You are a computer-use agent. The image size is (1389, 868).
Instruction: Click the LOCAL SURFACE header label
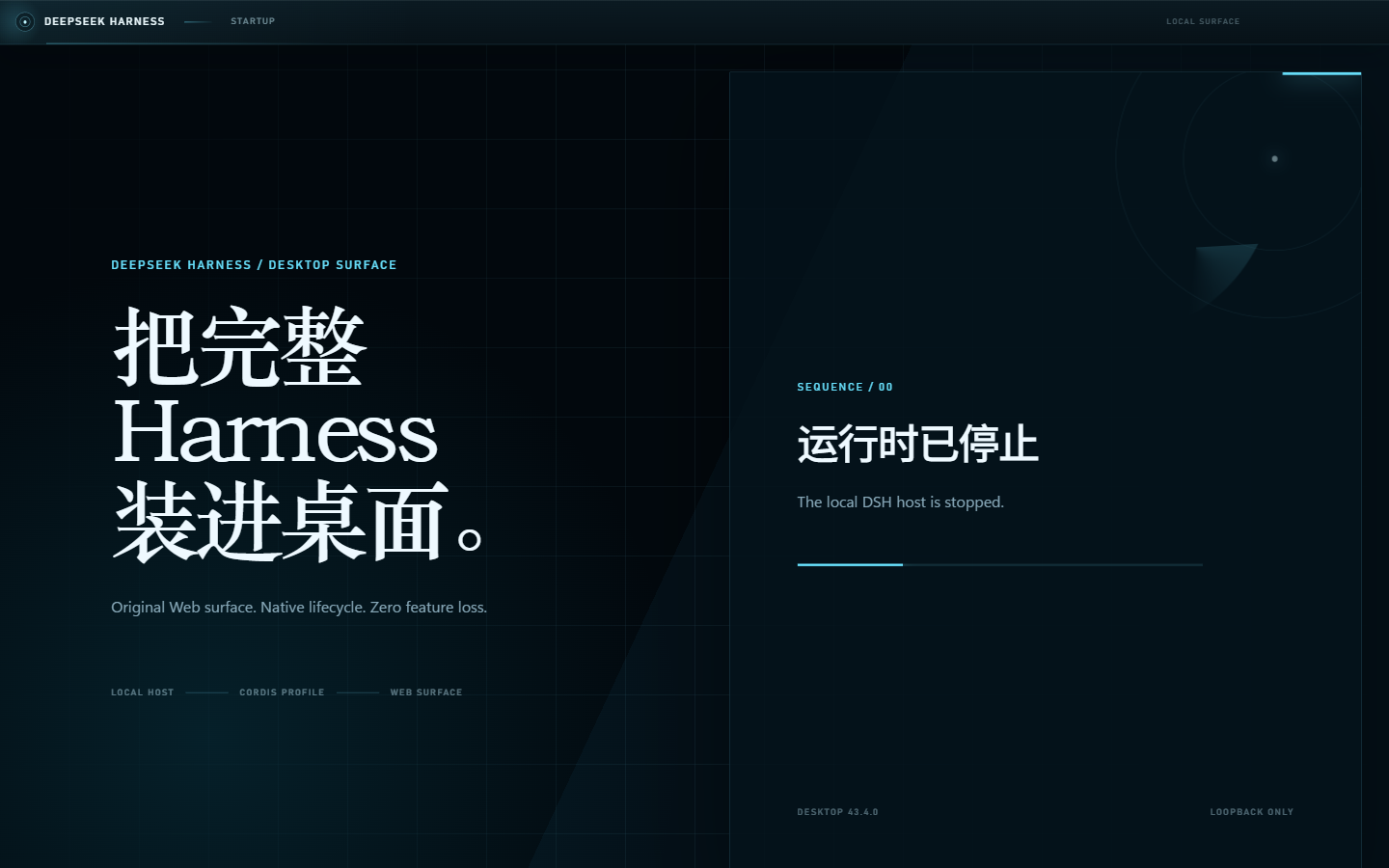point(1203,21)
